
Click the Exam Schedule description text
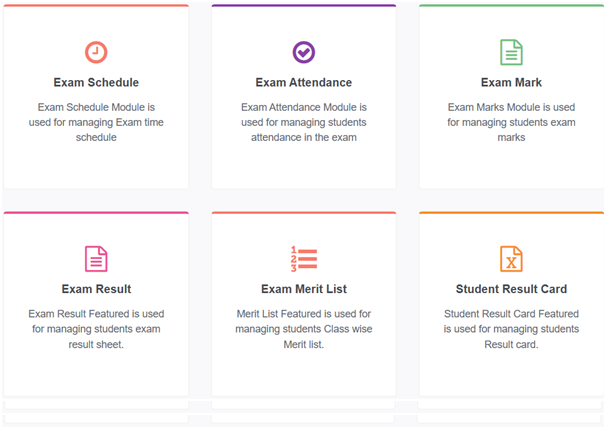[x=96, y=122]
